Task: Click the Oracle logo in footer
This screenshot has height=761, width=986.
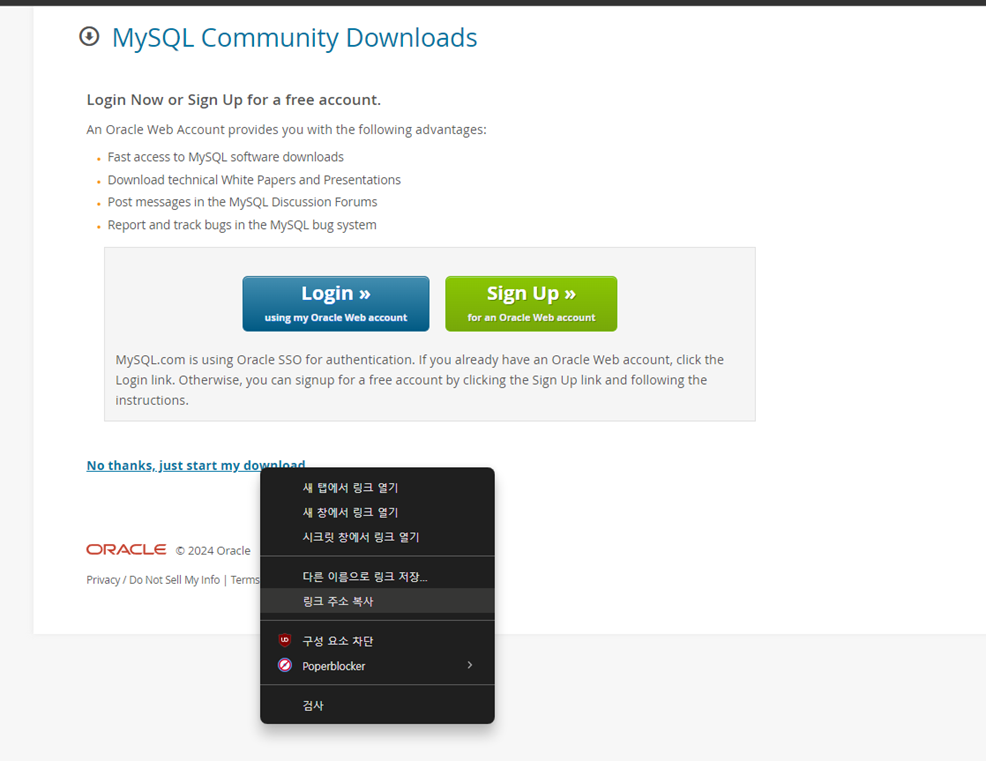Action: pyautogui.click(x=126, y=550)
